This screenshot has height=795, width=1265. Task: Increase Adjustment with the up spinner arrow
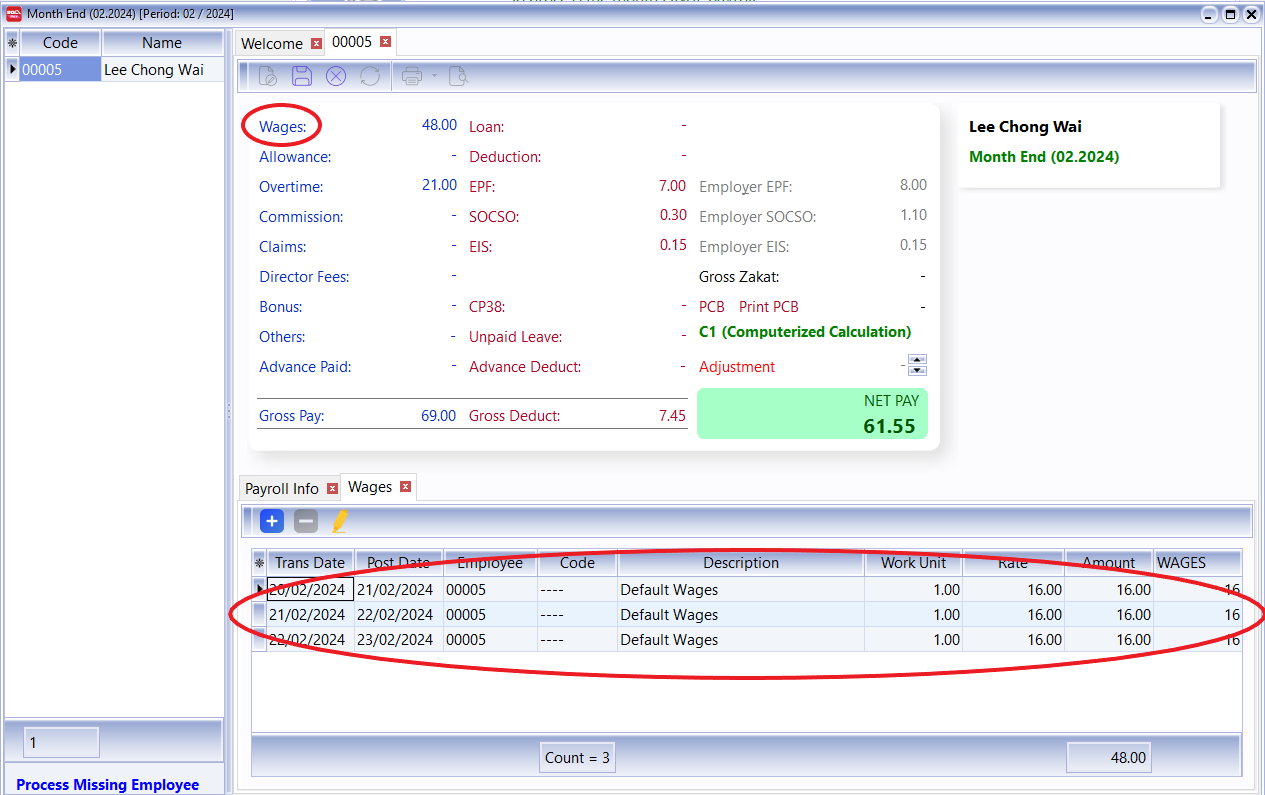(x=917, y=360)
